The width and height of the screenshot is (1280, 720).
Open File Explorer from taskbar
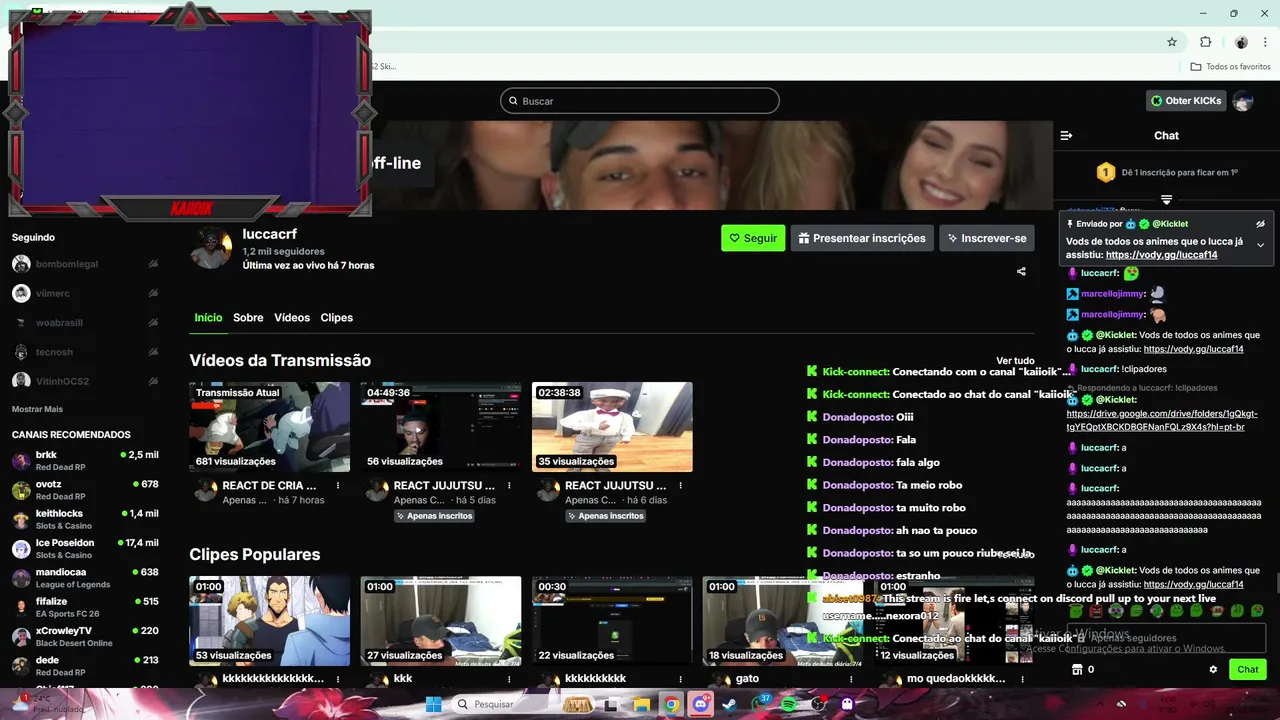coord(642,704)
